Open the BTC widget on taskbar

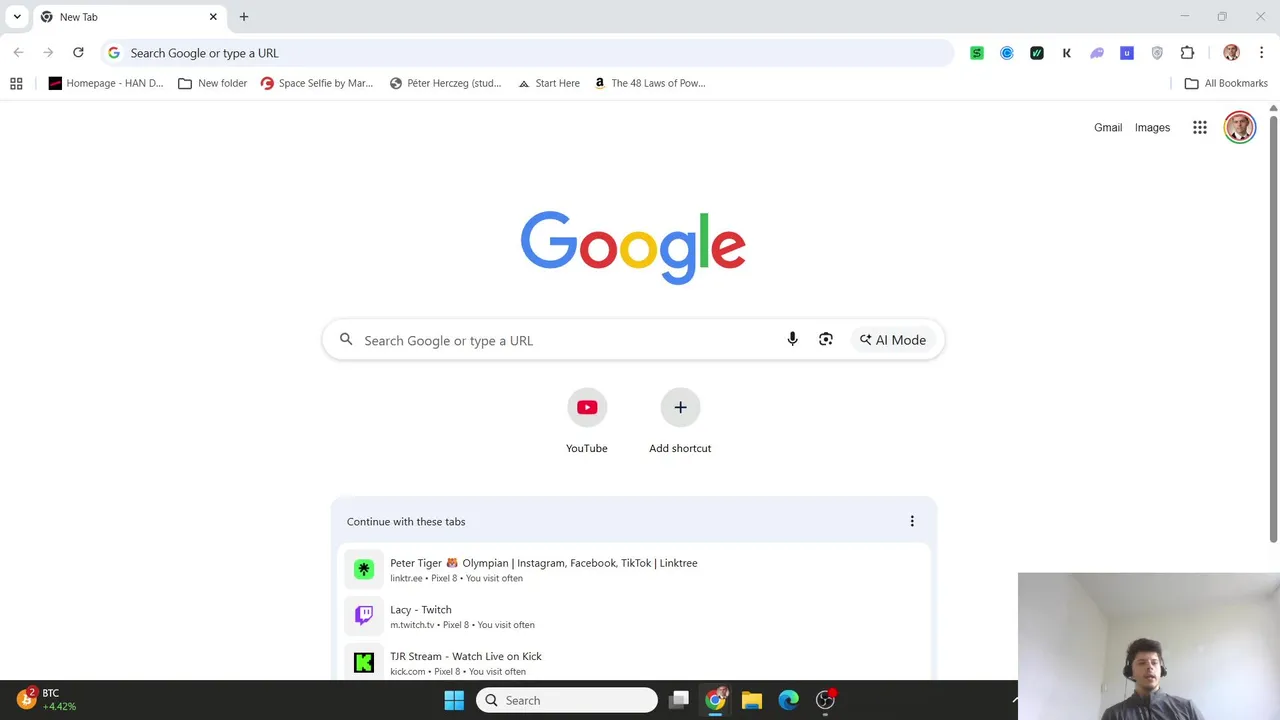[46, 699]
